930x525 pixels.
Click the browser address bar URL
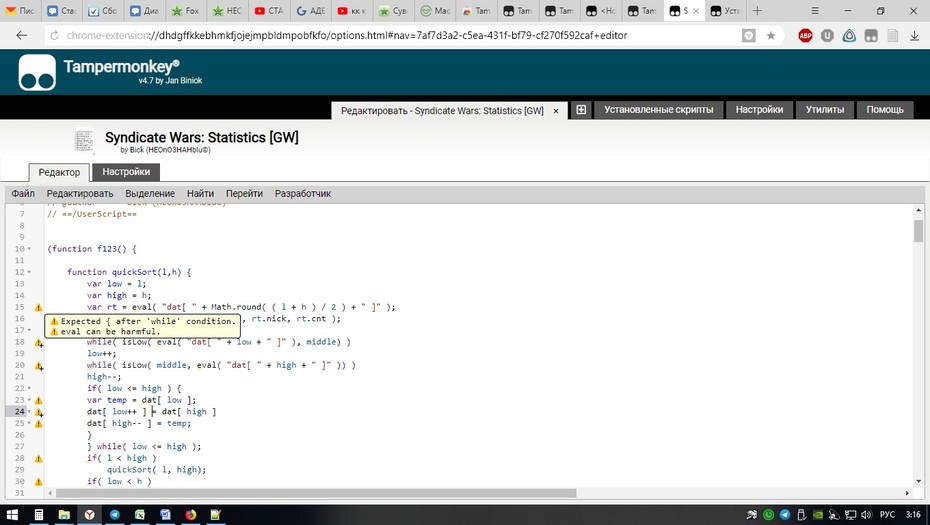pos(346,36)
